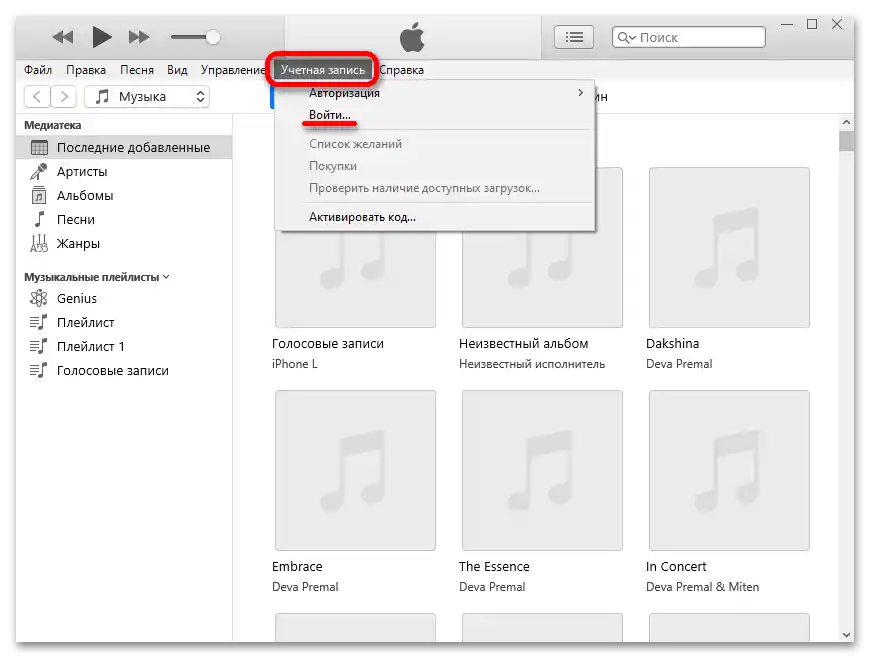Viewport: 870px width, 658px height.
Task: Open the In Concert album artwork
Action: [x=729, y=470]
